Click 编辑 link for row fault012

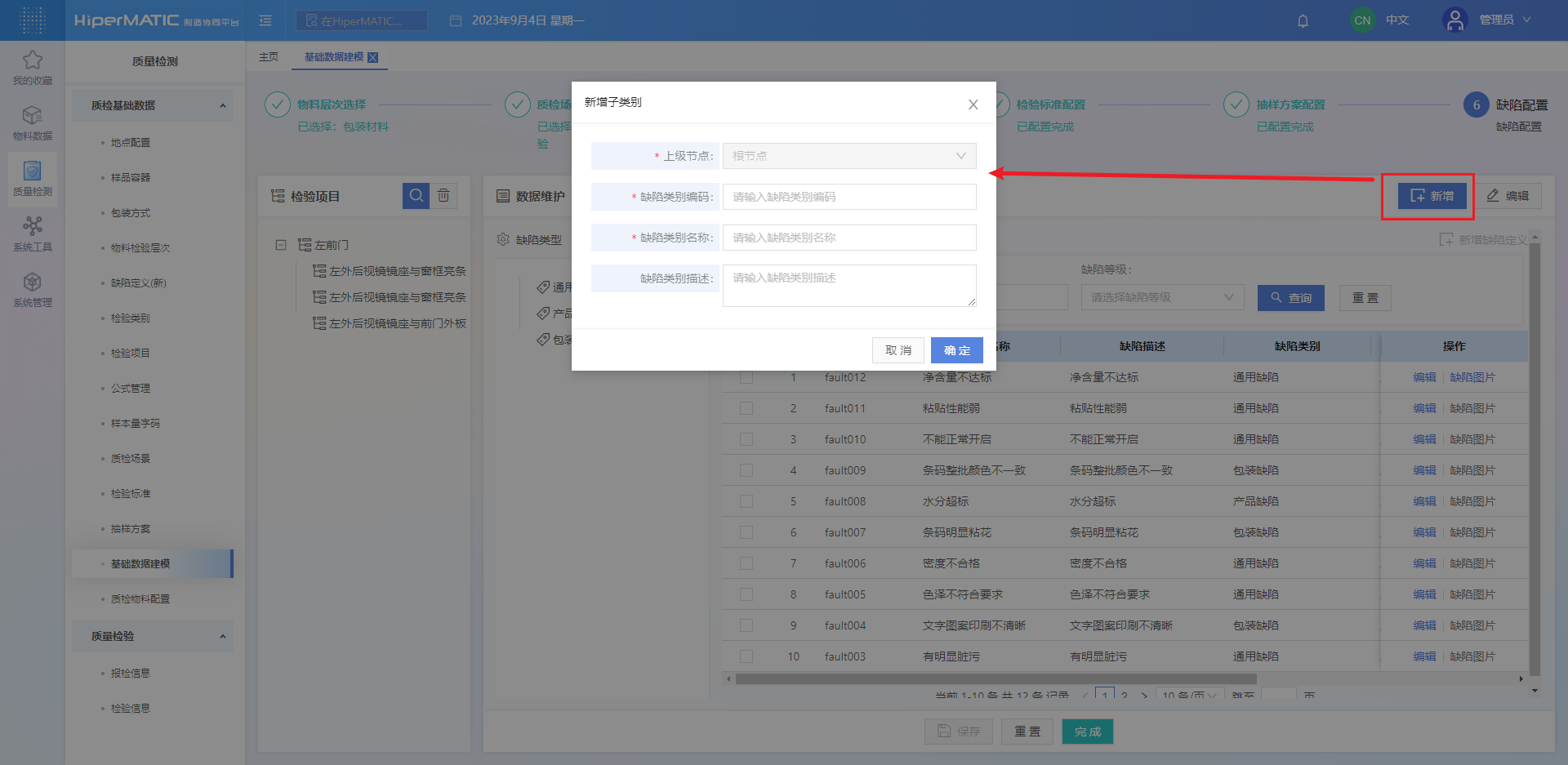pyautogui.click(x=1424, y=377)
